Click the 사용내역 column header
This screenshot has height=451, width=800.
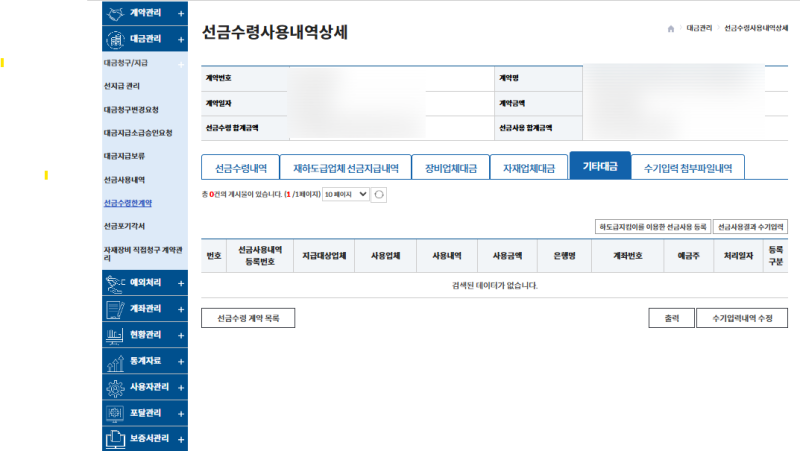[447, 256]
